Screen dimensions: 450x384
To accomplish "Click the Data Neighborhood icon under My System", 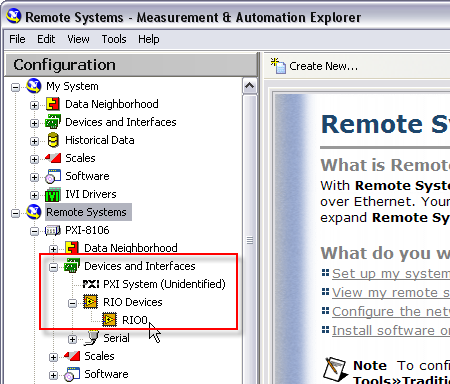I will (53, 104).
